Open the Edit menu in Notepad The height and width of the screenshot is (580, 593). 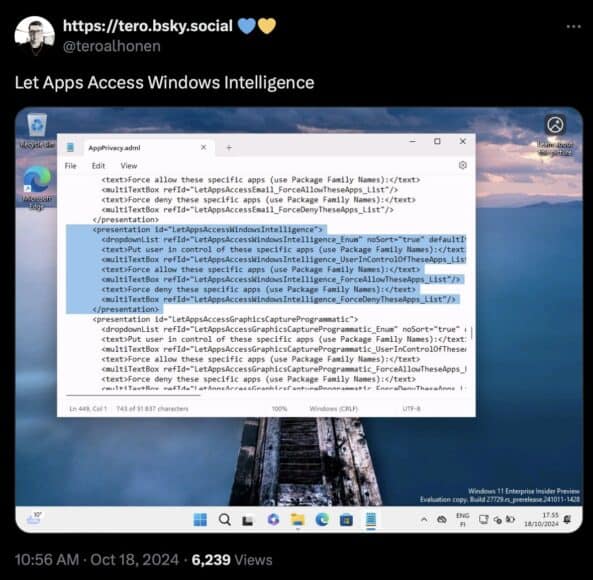tap(98, 166)
